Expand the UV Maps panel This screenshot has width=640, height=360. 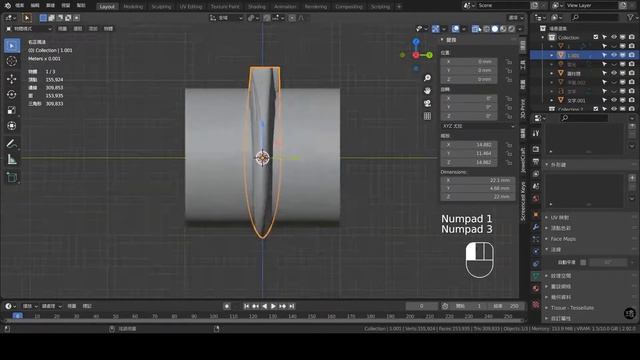pos(560,218)
